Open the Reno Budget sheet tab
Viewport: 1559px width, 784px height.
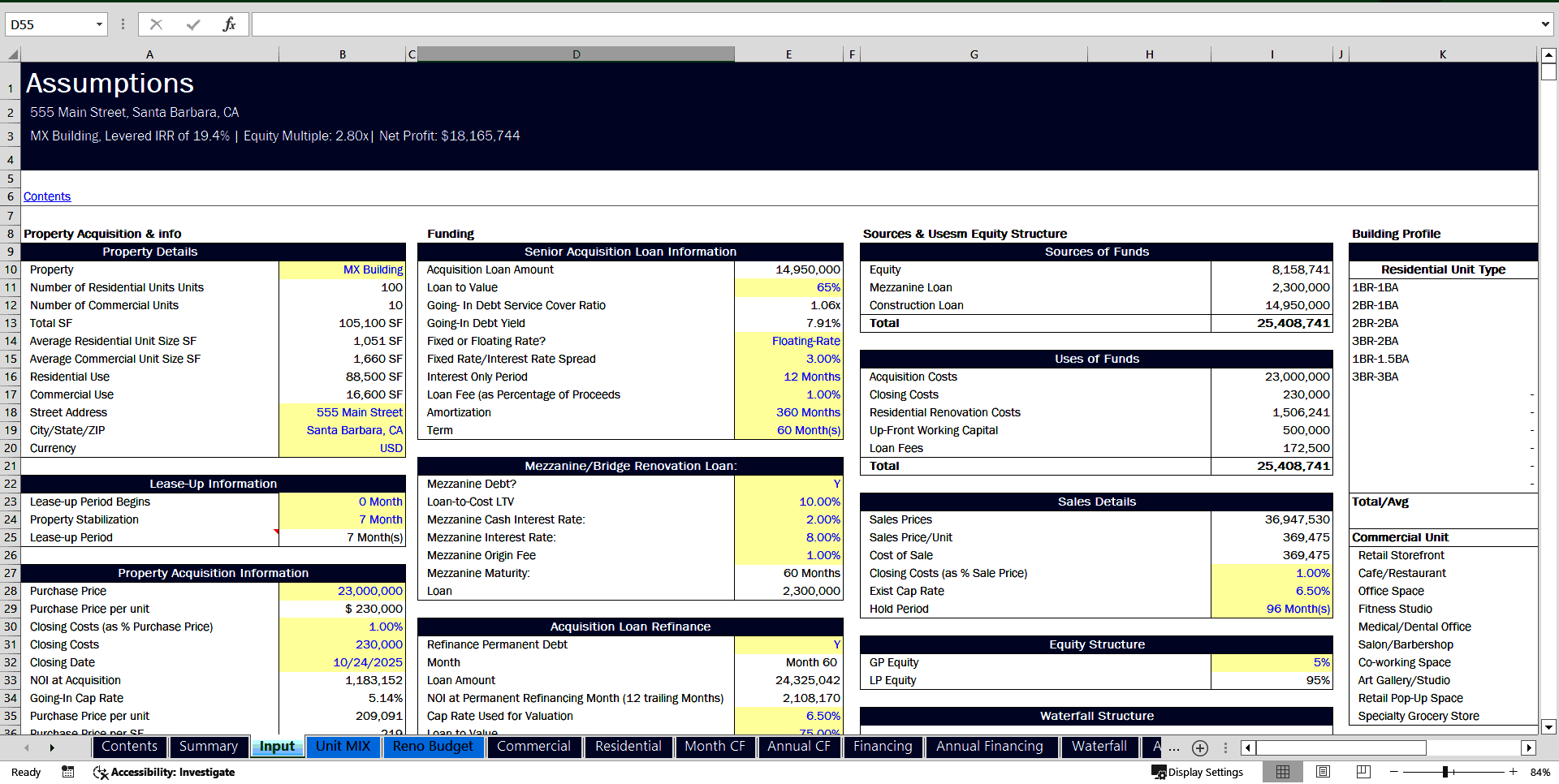click(x=433, y=747)
